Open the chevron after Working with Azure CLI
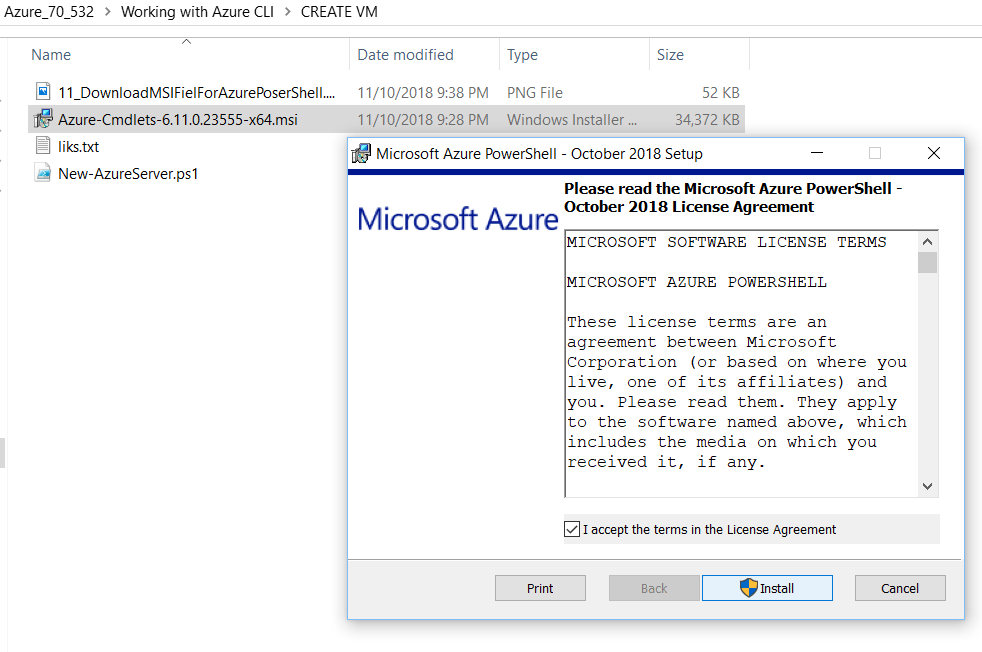Image resolution: width=982 pixels, height=652 pixels. click(x=289, y=12)
